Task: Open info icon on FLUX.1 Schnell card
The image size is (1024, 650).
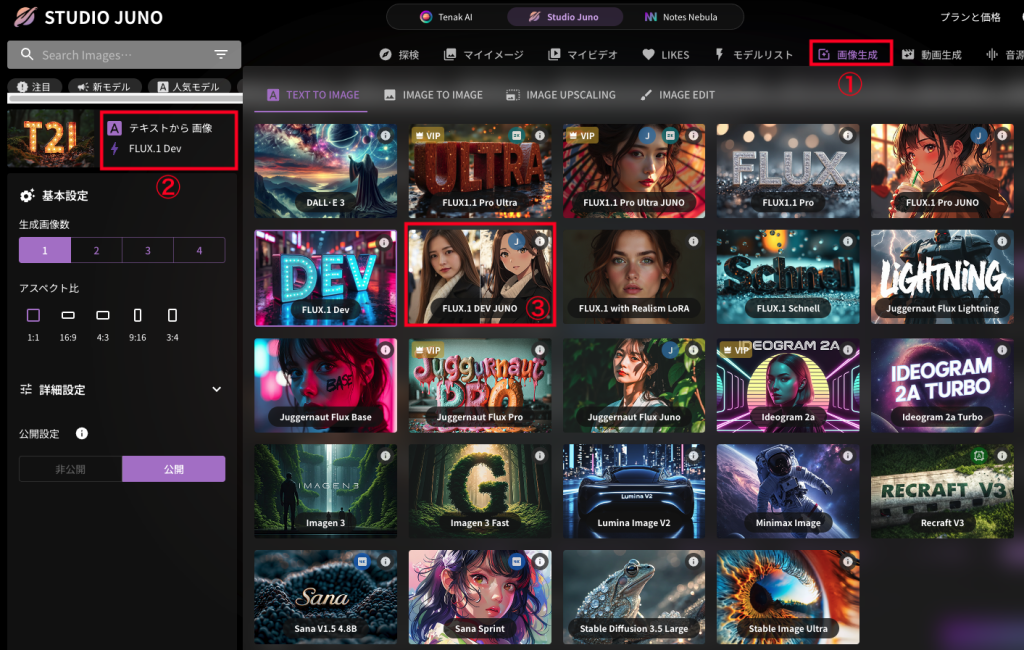Action: coord(848,241)
